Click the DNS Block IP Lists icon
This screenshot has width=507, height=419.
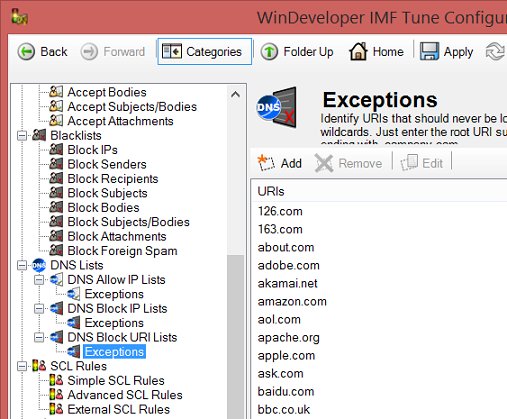[x=56, y=308]
